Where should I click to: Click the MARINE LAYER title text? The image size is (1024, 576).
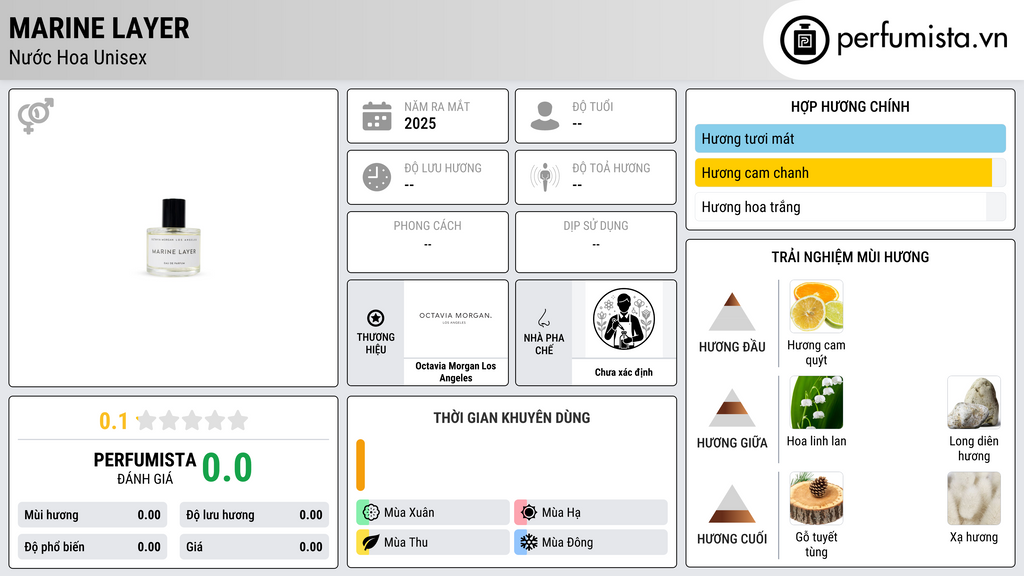[x=99, y=28]
